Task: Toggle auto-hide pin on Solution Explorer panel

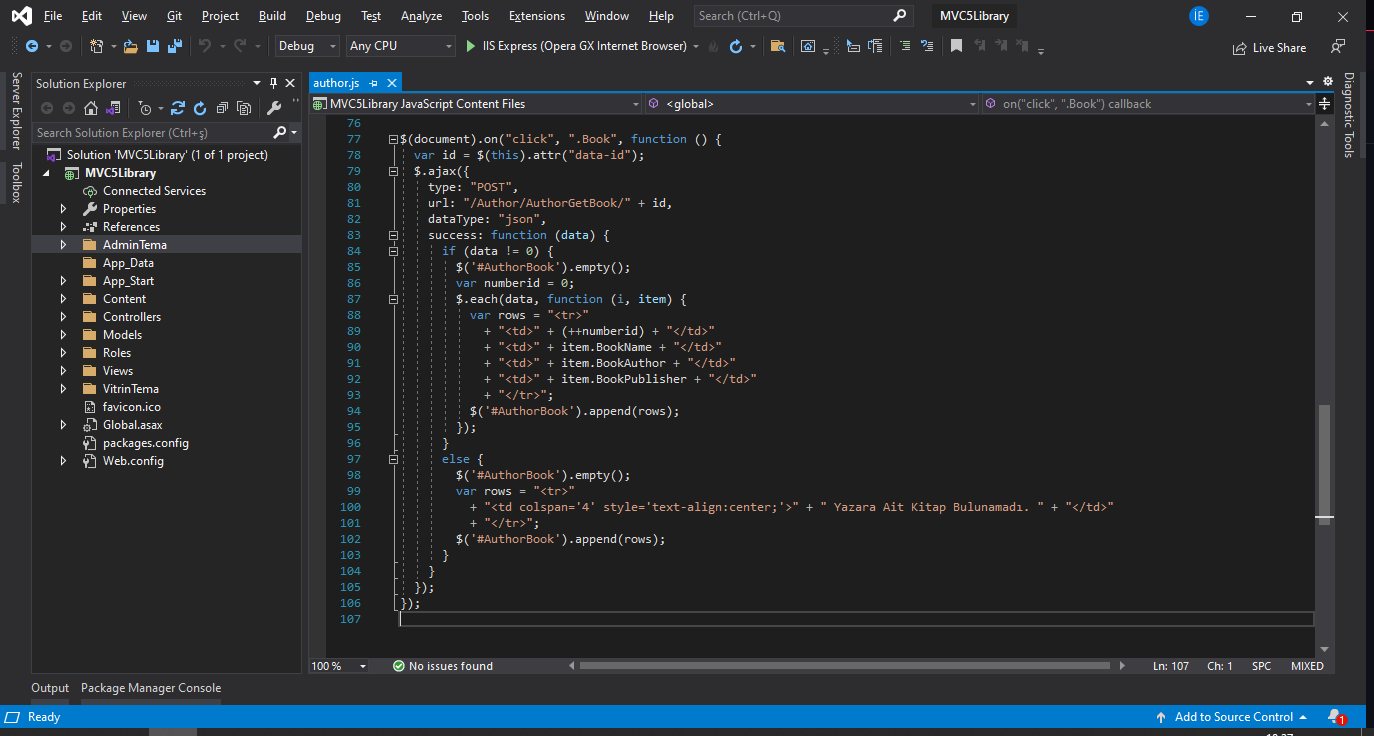Action: tap(272, 83)
